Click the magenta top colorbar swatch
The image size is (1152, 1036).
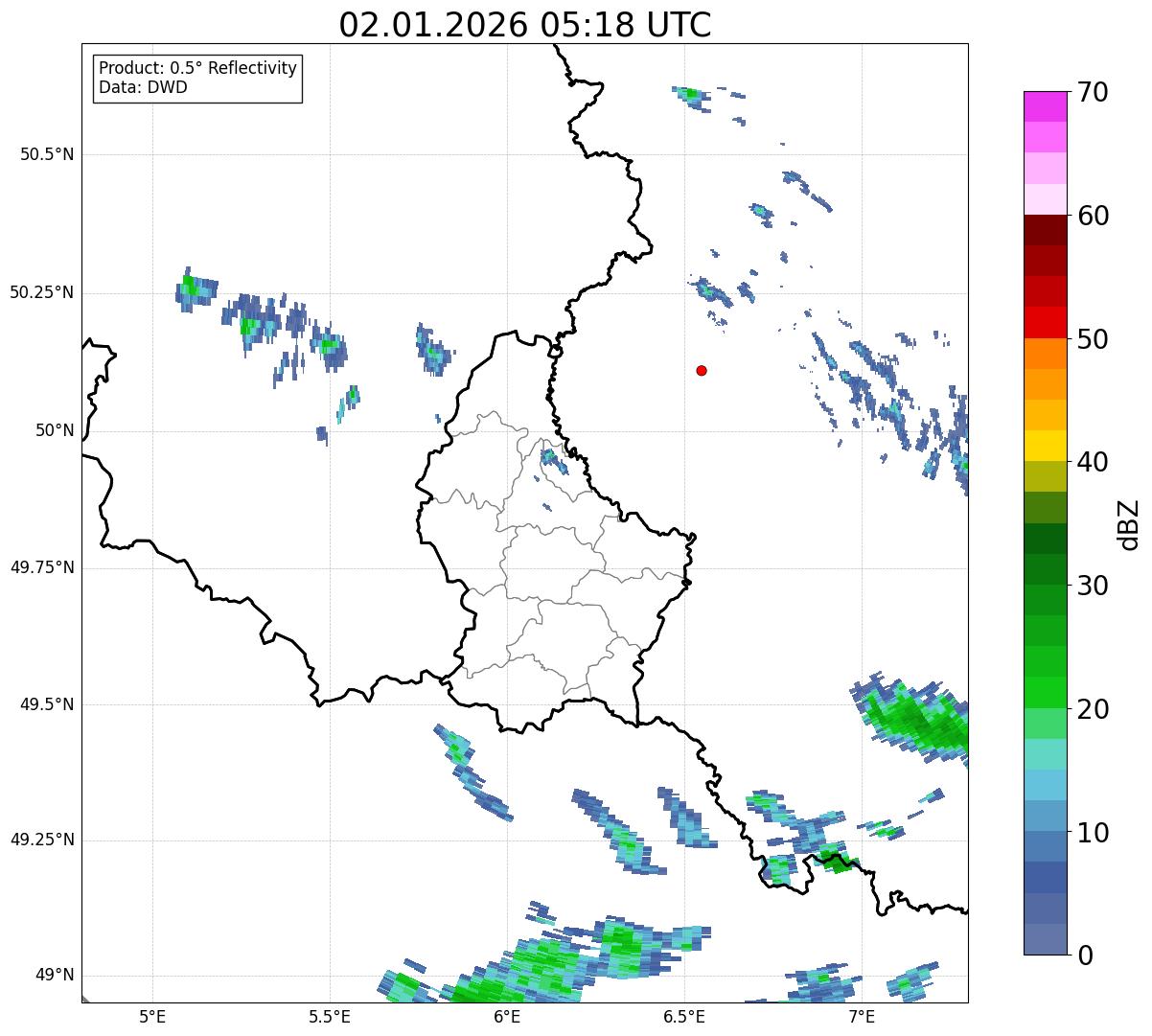point(1046,107)
